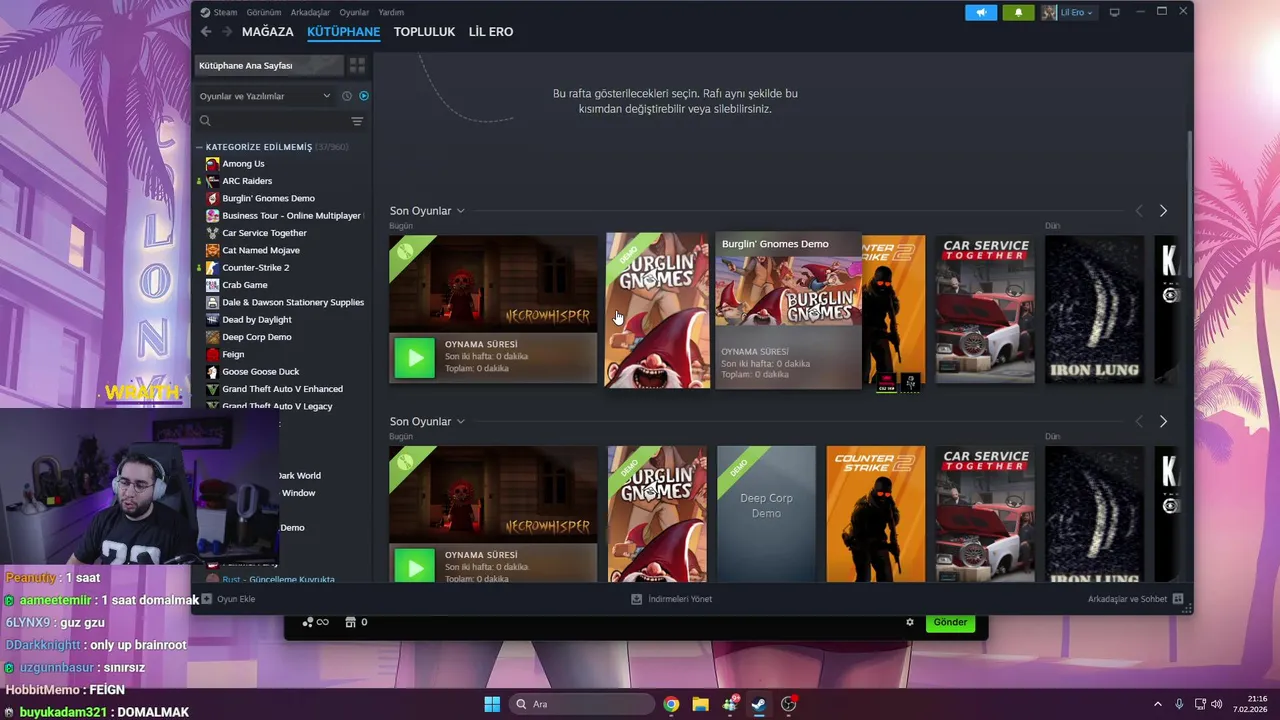
Task: Go forward with the right arrow
Action: 226,32
